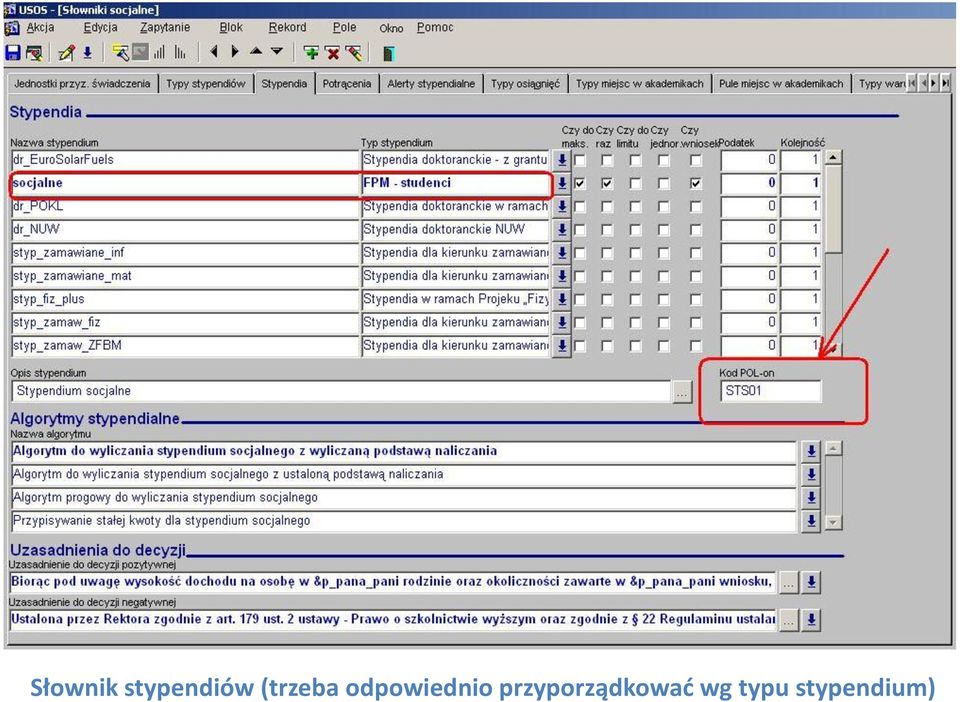Screen dimensions: 960x702
Task: Click the USOS application icon in title bar
Action: [9, 10]
